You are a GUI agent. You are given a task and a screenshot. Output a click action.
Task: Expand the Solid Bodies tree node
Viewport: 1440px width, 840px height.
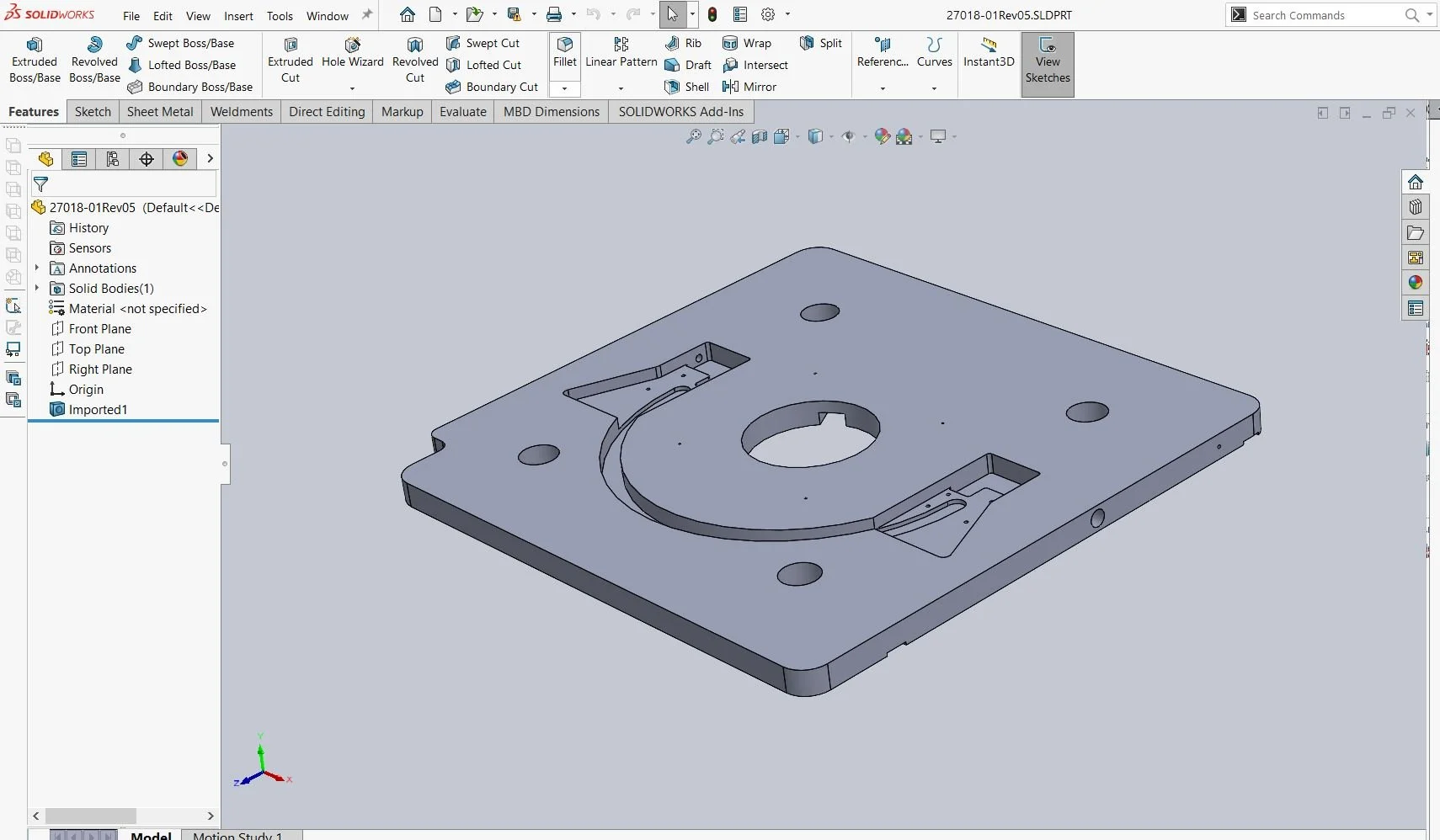37,288
